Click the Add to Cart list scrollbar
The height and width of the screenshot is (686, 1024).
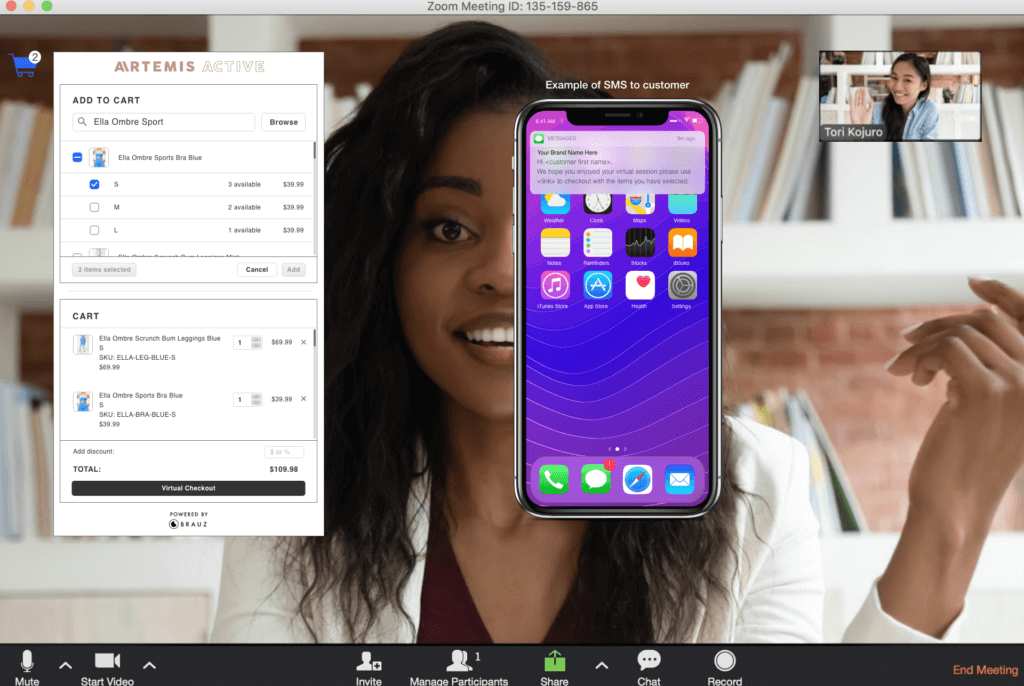[314, 151]
